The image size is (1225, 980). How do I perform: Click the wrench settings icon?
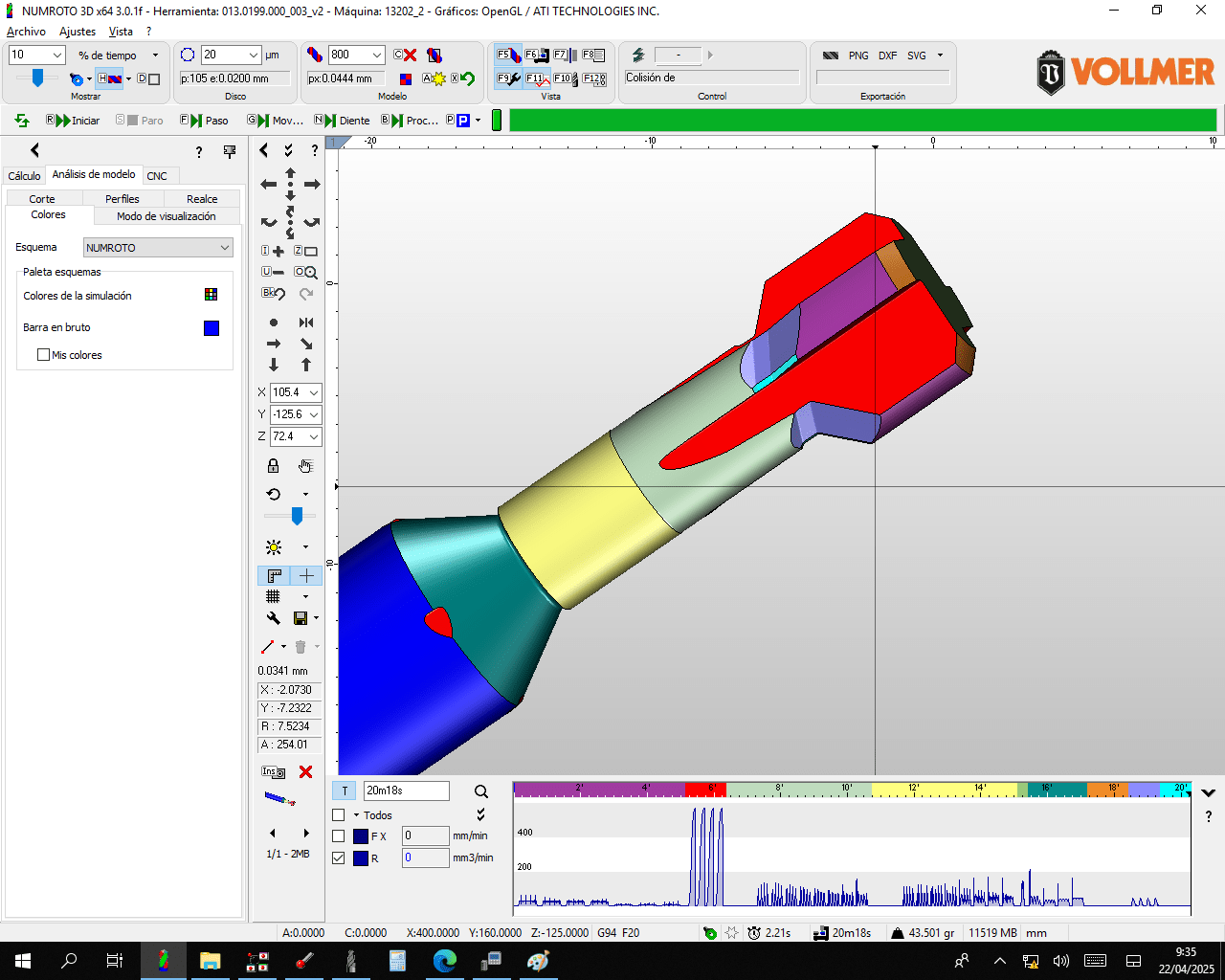[x=274, y=618]
